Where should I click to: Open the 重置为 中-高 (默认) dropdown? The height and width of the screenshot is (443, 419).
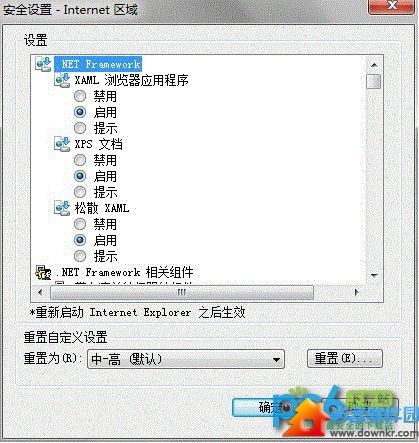coord(186,359)
